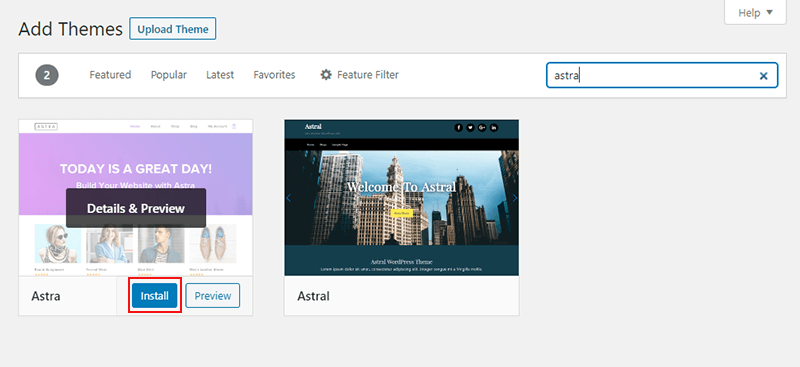
Task: Click the Google Plus icon in Astral preview
Action: coord(482,128)
